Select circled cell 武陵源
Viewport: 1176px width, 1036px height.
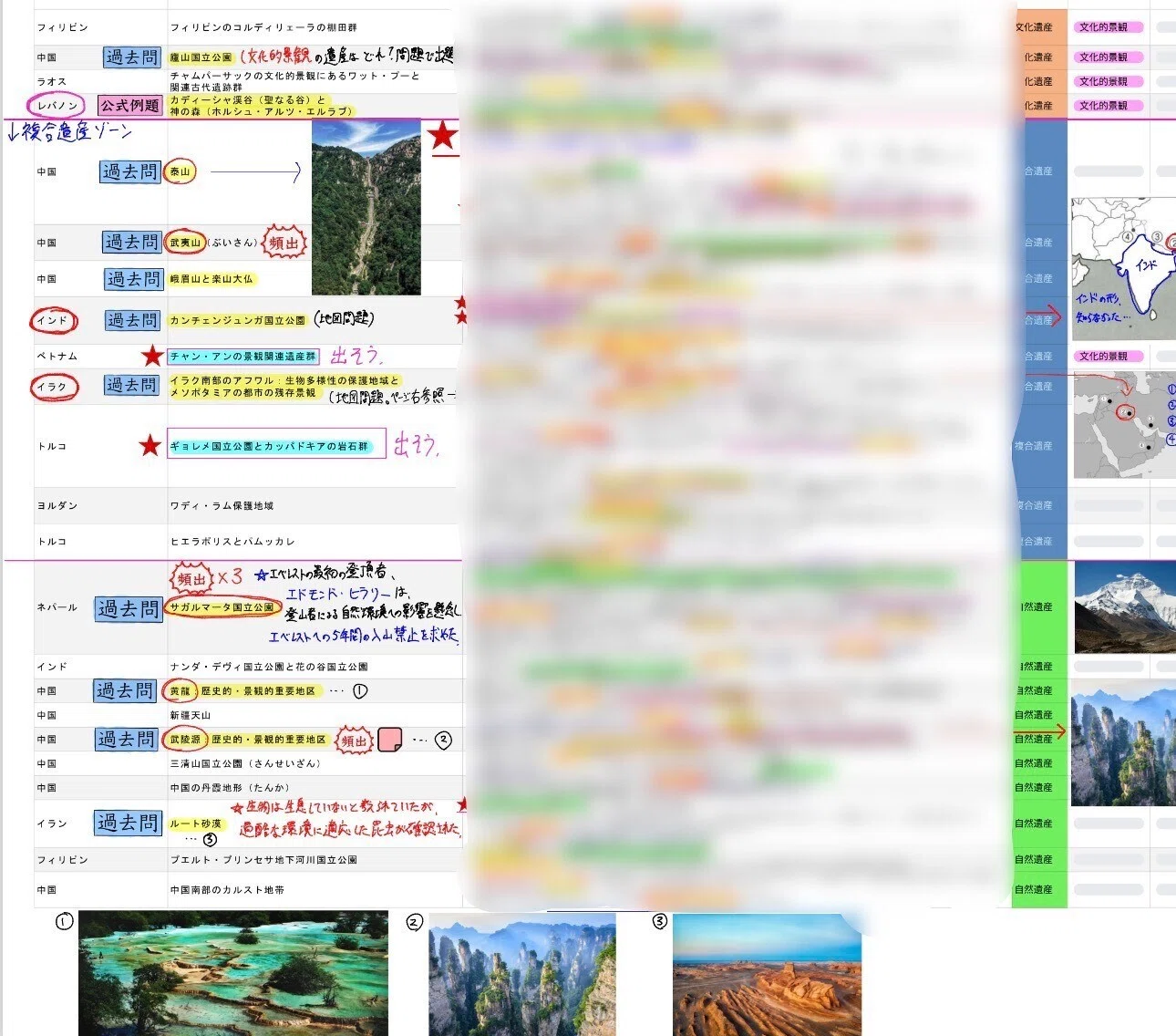(x=186, y=740)
